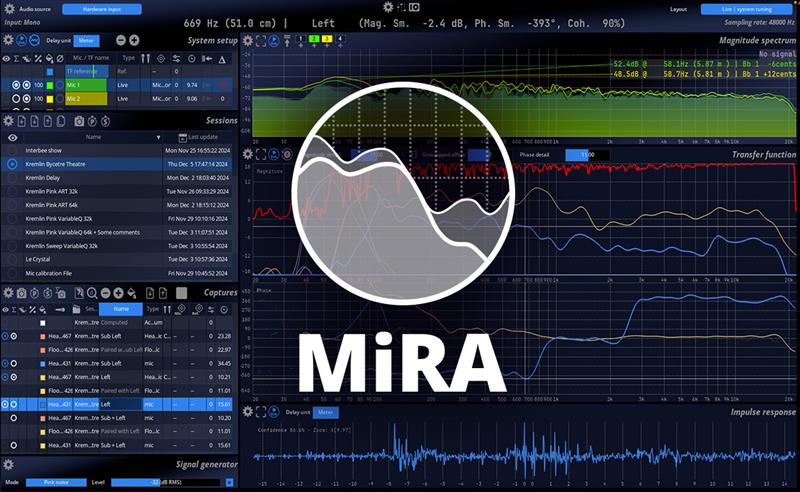The width and height of the screenshot is (800, 492).
Task: Select the Kremlin Sweep VariableQ 32k session
Action: click(117, 245)
